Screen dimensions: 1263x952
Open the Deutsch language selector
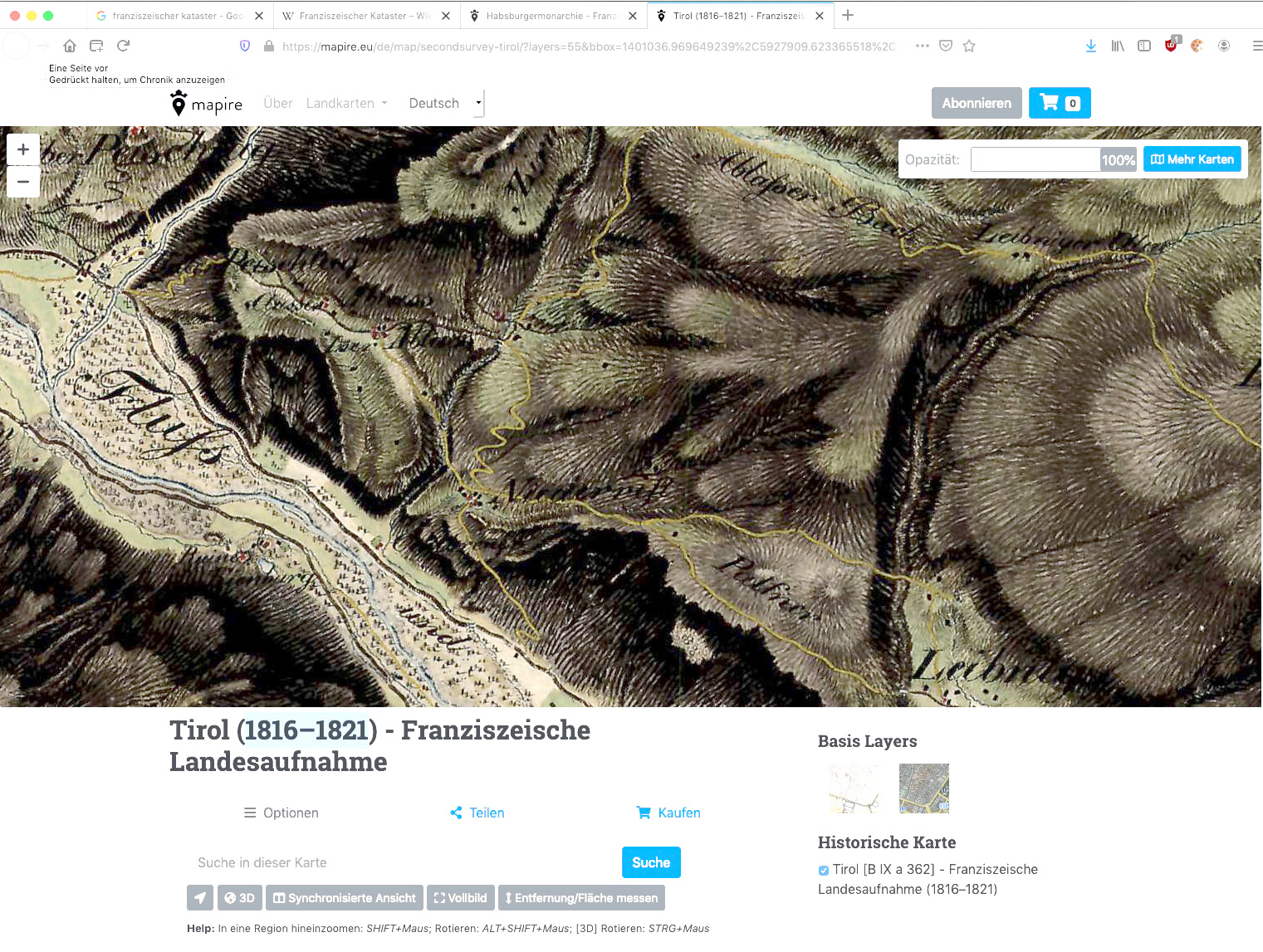[444, 103]
